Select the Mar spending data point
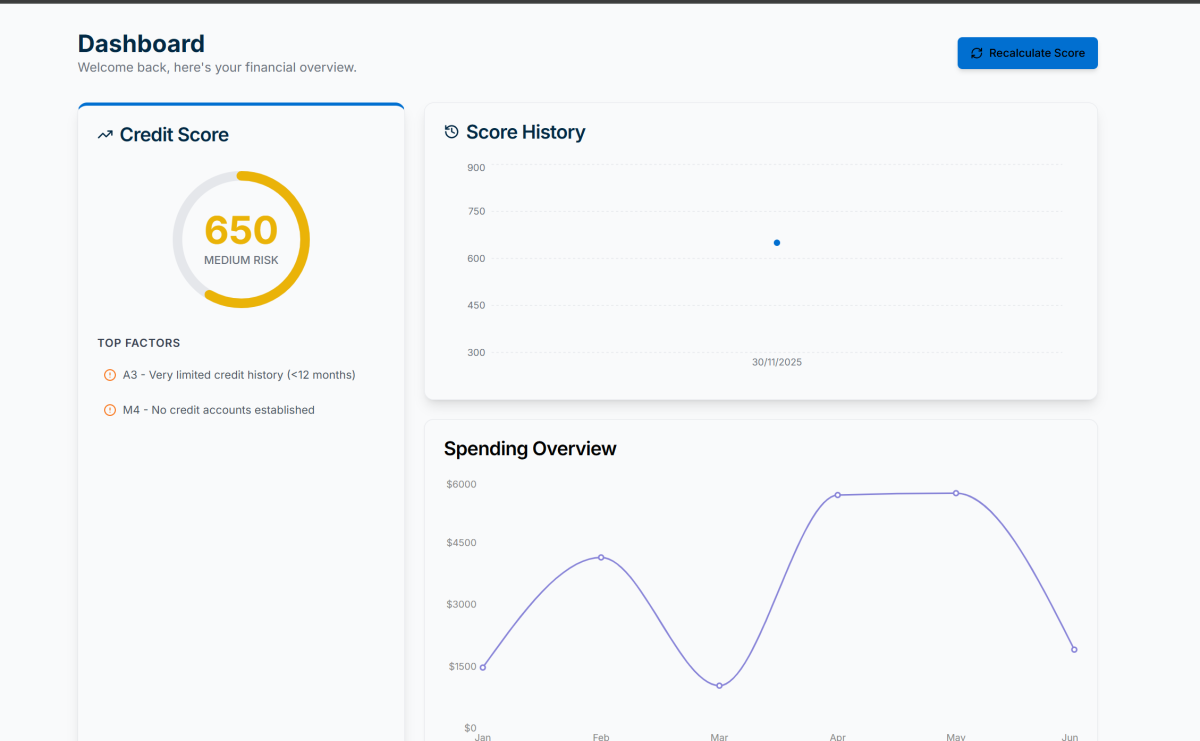 pos(719,686)
